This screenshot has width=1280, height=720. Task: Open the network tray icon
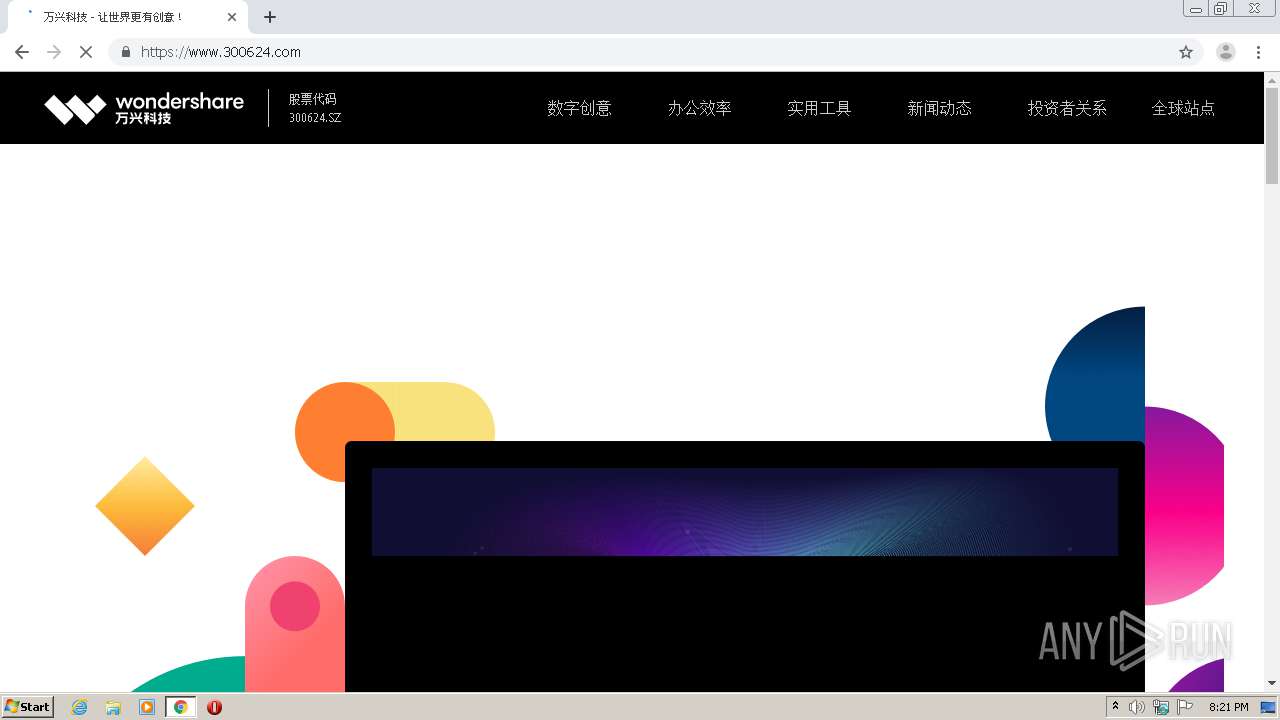1161,707
